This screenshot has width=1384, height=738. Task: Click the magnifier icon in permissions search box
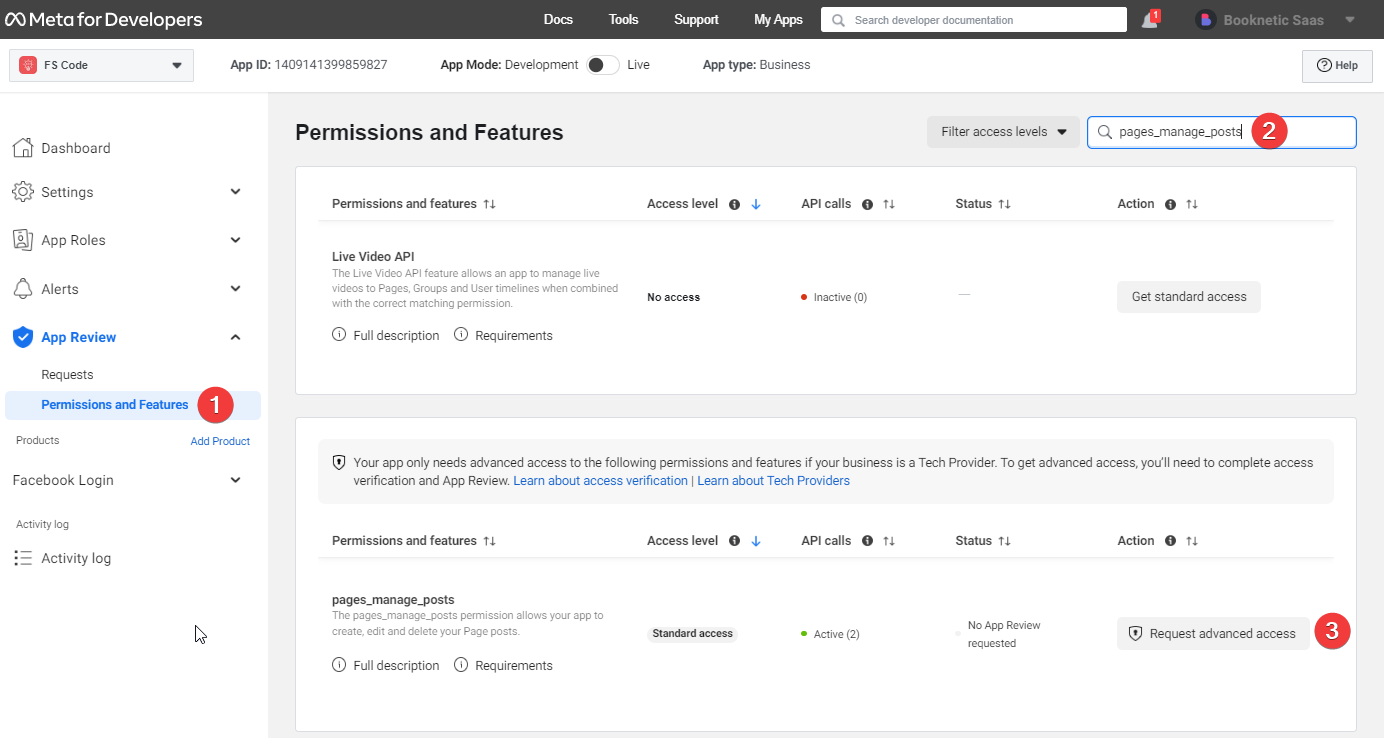pos(1104,132)
